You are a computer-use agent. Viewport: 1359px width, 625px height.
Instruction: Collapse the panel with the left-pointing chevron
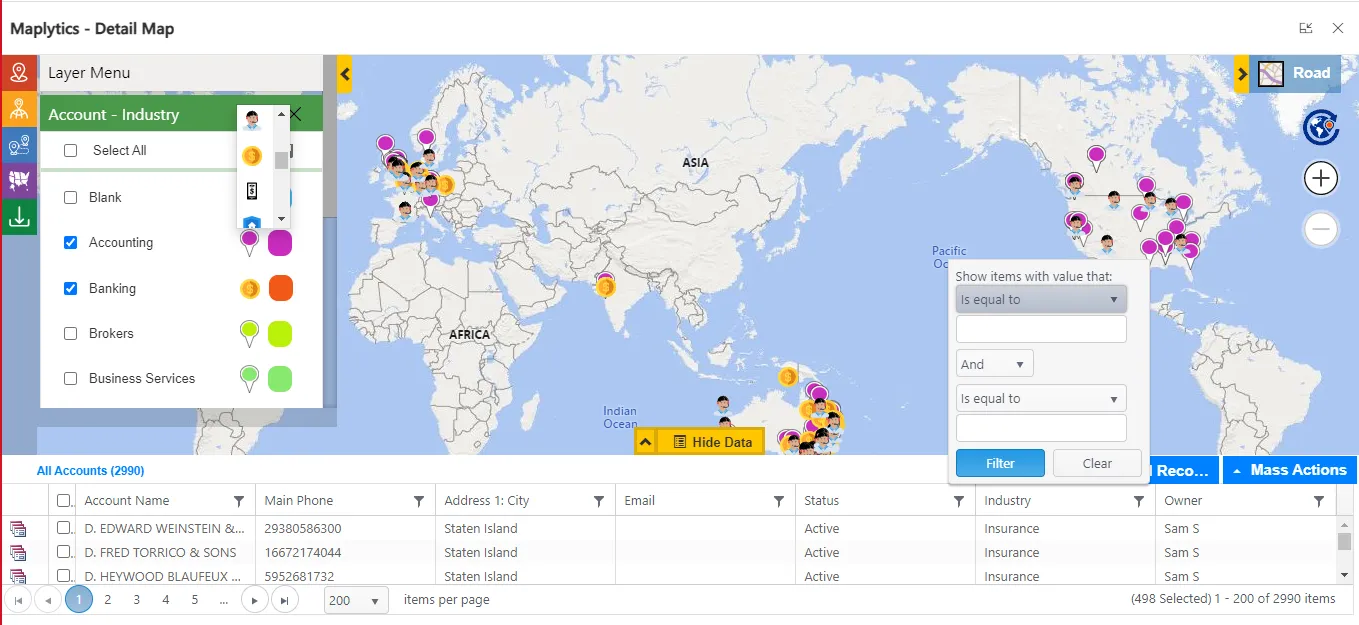(343, 74)
